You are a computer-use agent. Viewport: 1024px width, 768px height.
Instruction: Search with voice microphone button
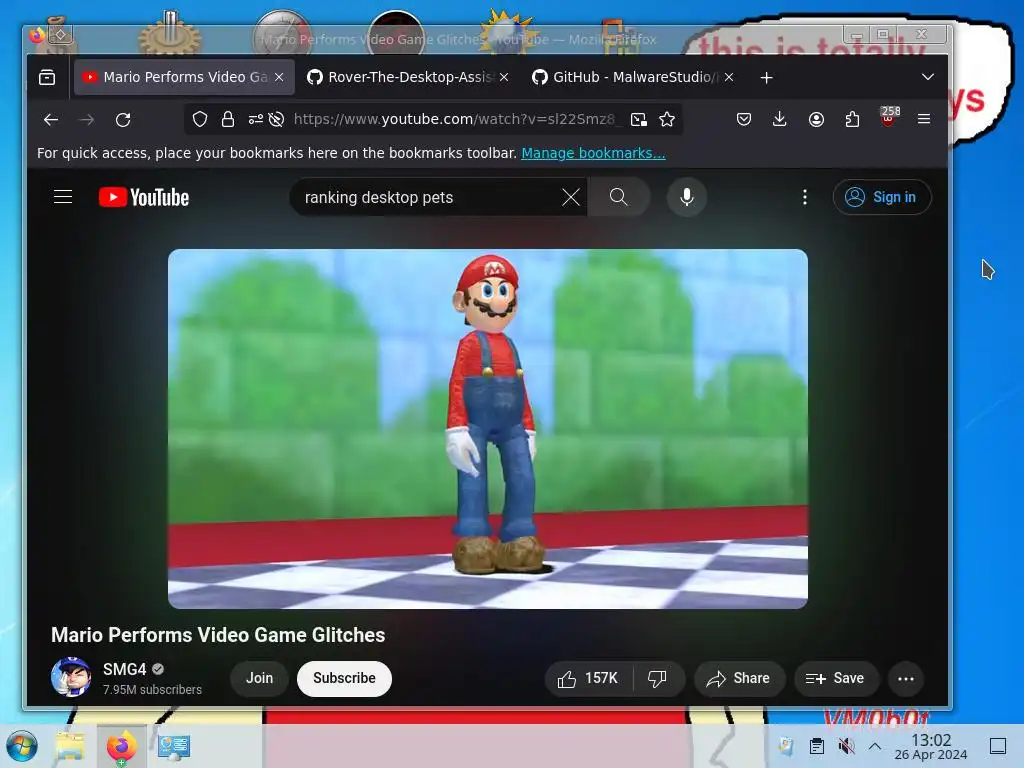686,197
